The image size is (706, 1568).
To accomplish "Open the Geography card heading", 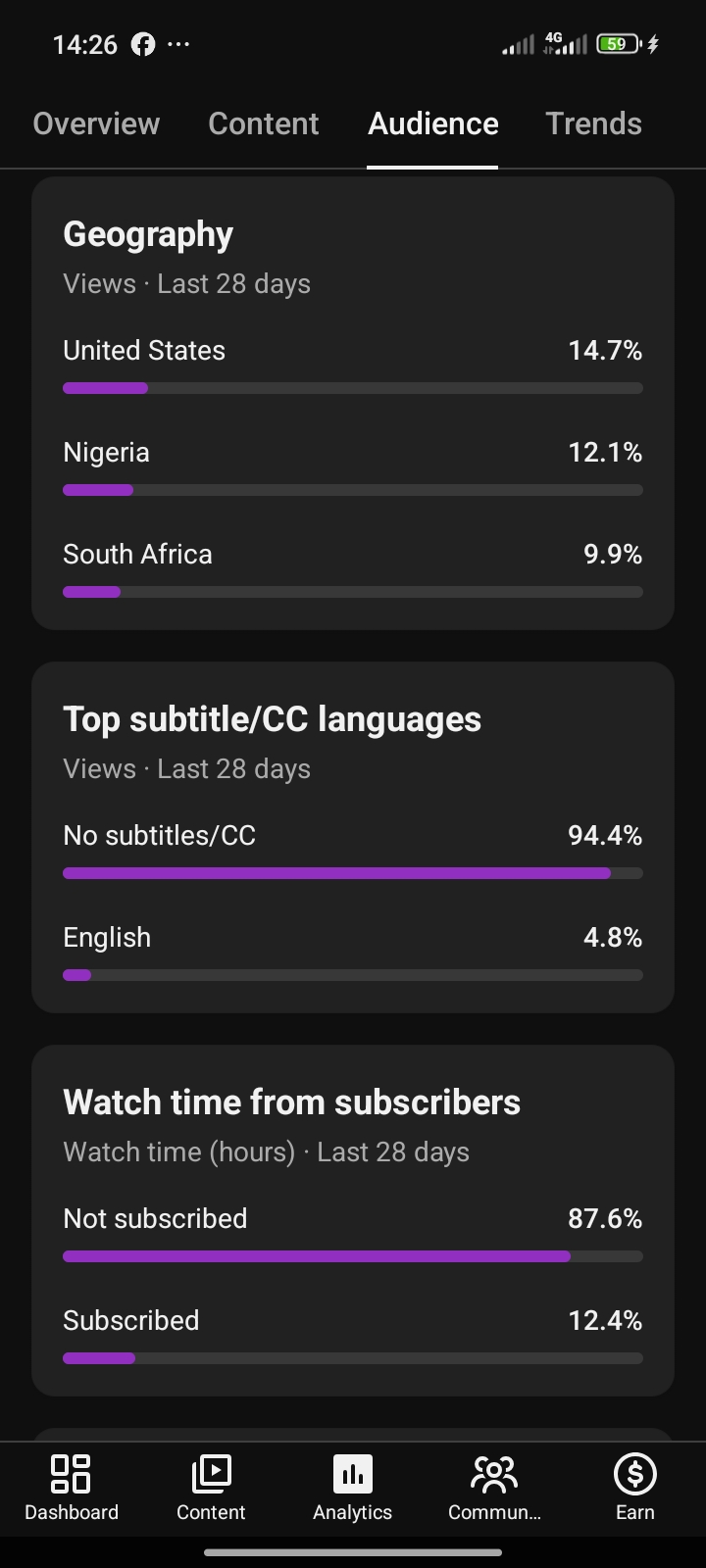I will point(148,234).
